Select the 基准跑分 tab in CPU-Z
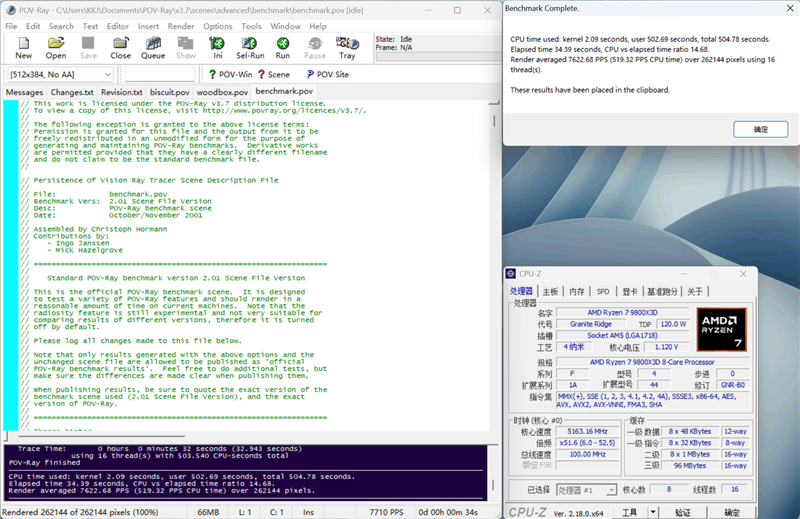The image size is (800, 519). [660, 292]
